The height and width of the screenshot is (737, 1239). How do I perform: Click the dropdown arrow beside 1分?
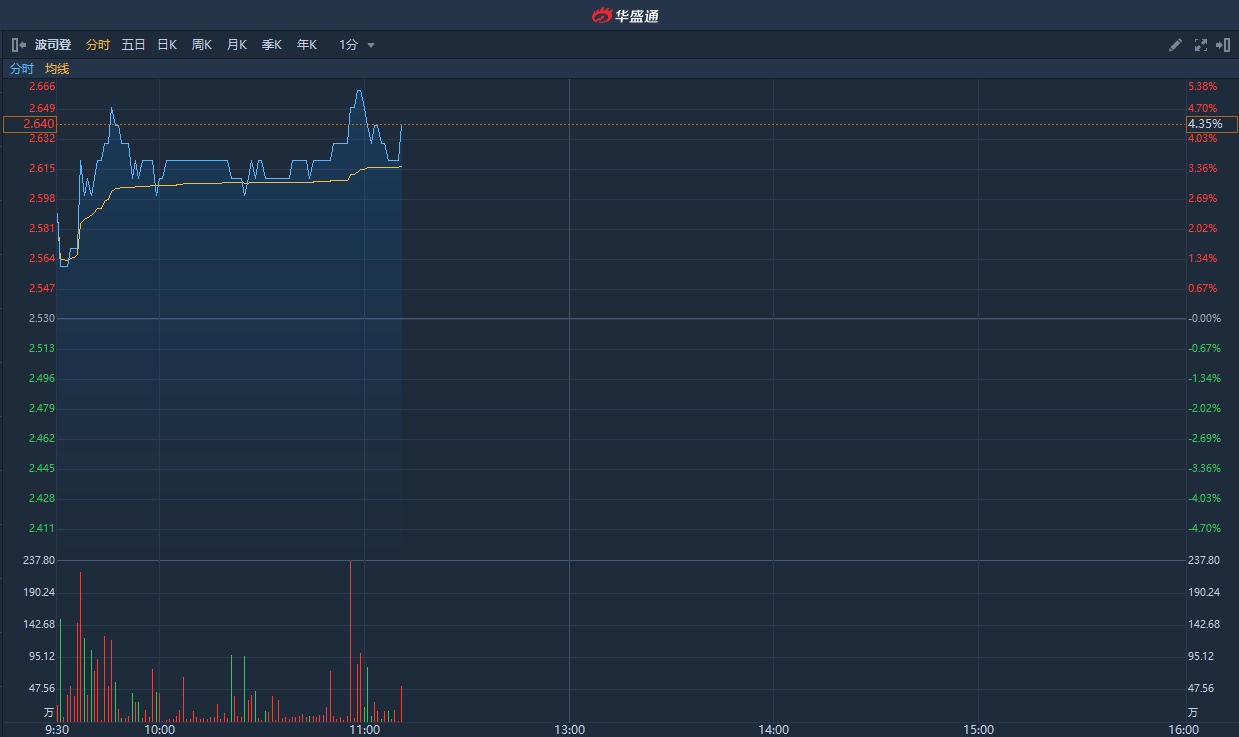(x=371, y=45)
